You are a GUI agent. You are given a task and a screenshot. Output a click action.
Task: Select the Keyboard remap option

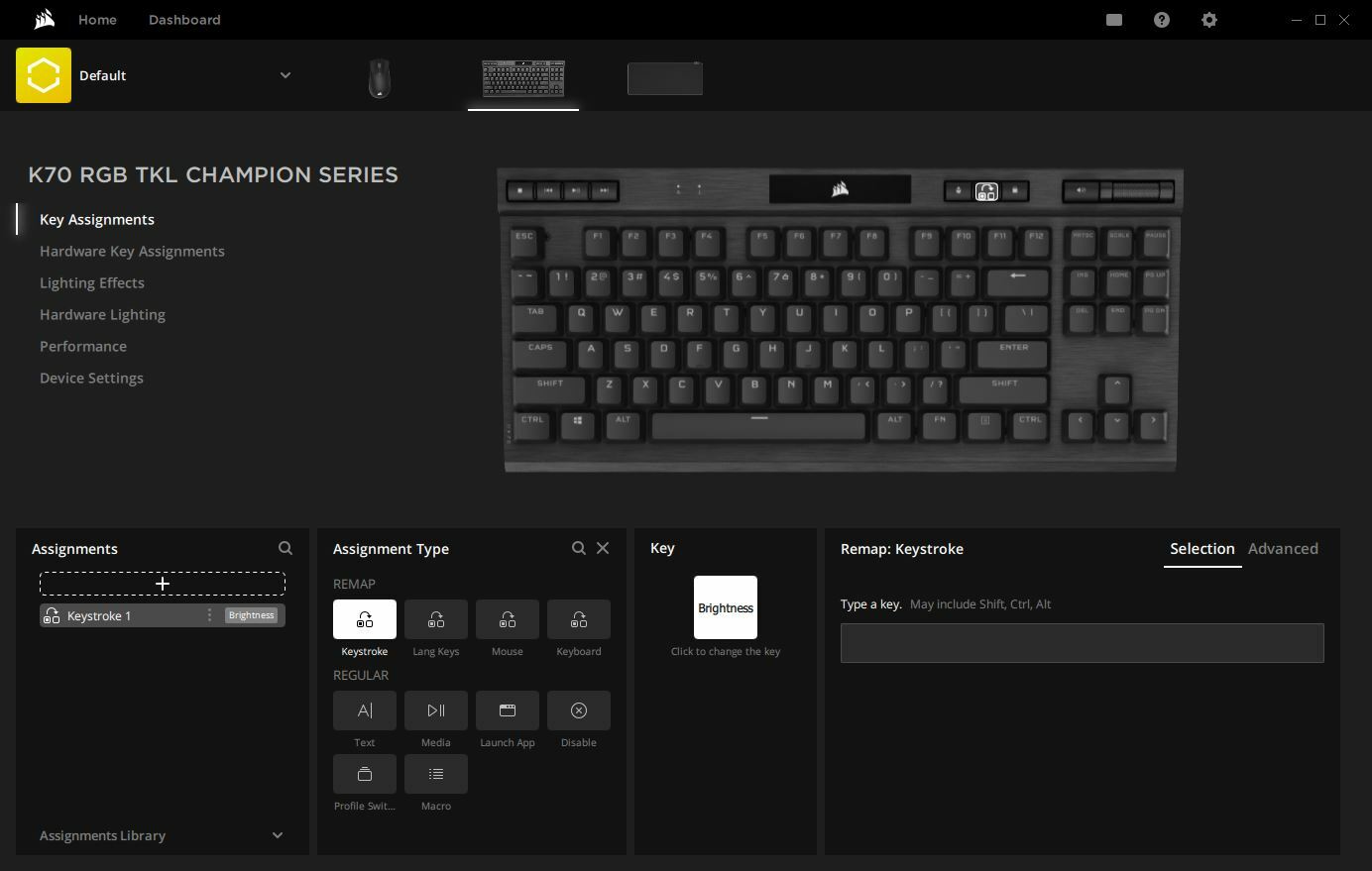(x=579, y=618)
